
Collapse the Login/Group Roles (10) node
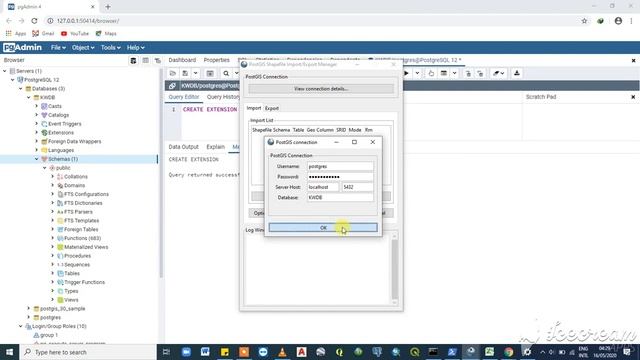click(x=21, y=326)
